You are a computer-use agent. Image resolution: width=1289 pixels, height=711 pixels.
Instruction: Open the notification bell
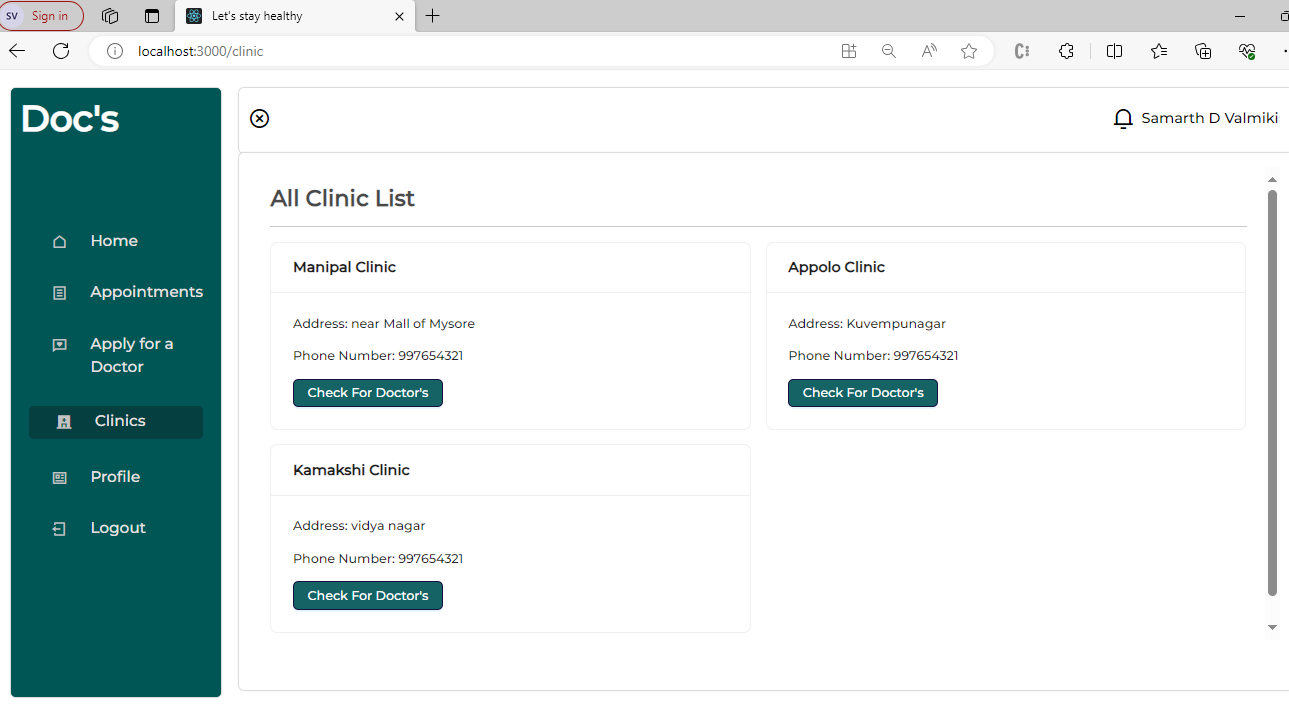click(x=1122, y=118)
